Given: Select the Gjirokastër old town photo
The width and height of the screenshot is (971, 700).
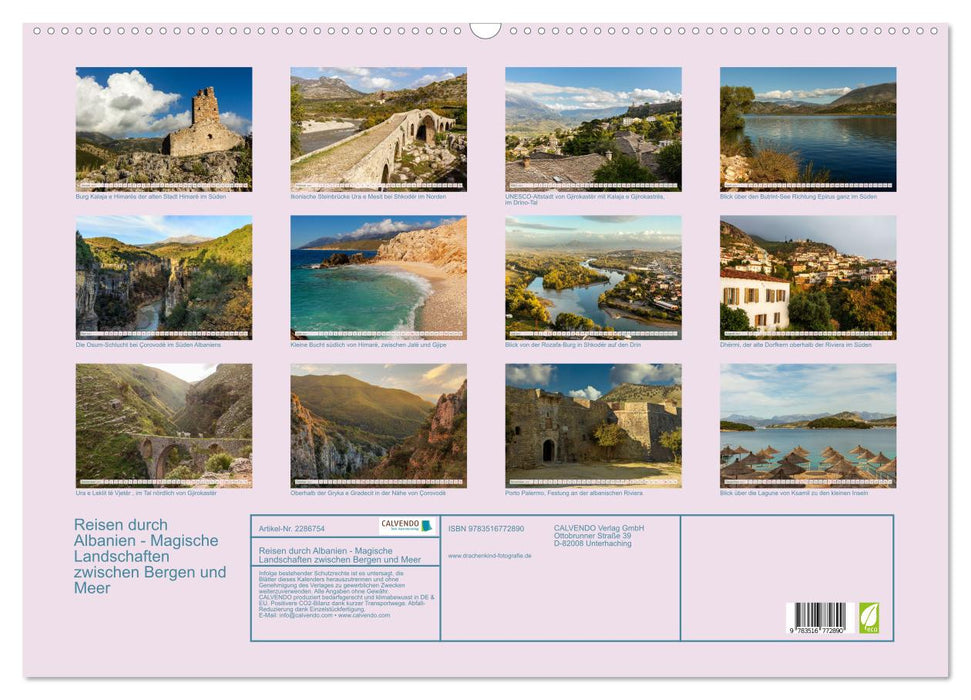Looking at the screenshot, I should [593, 129].
